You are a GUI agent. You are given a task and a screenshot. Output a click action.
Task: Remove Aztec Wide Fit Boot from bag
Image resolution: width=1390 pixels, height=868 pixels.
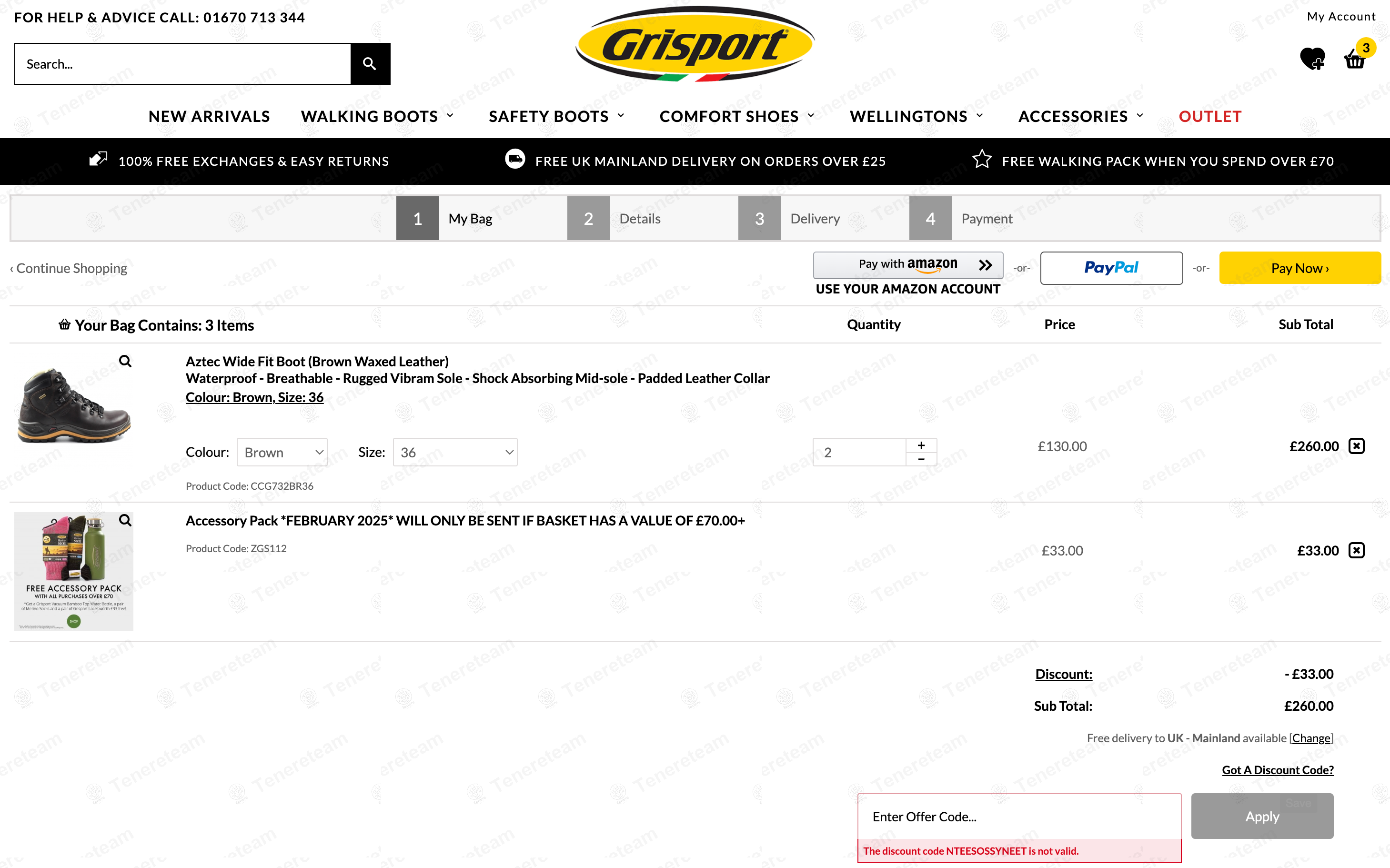[x=1356, y=446]
